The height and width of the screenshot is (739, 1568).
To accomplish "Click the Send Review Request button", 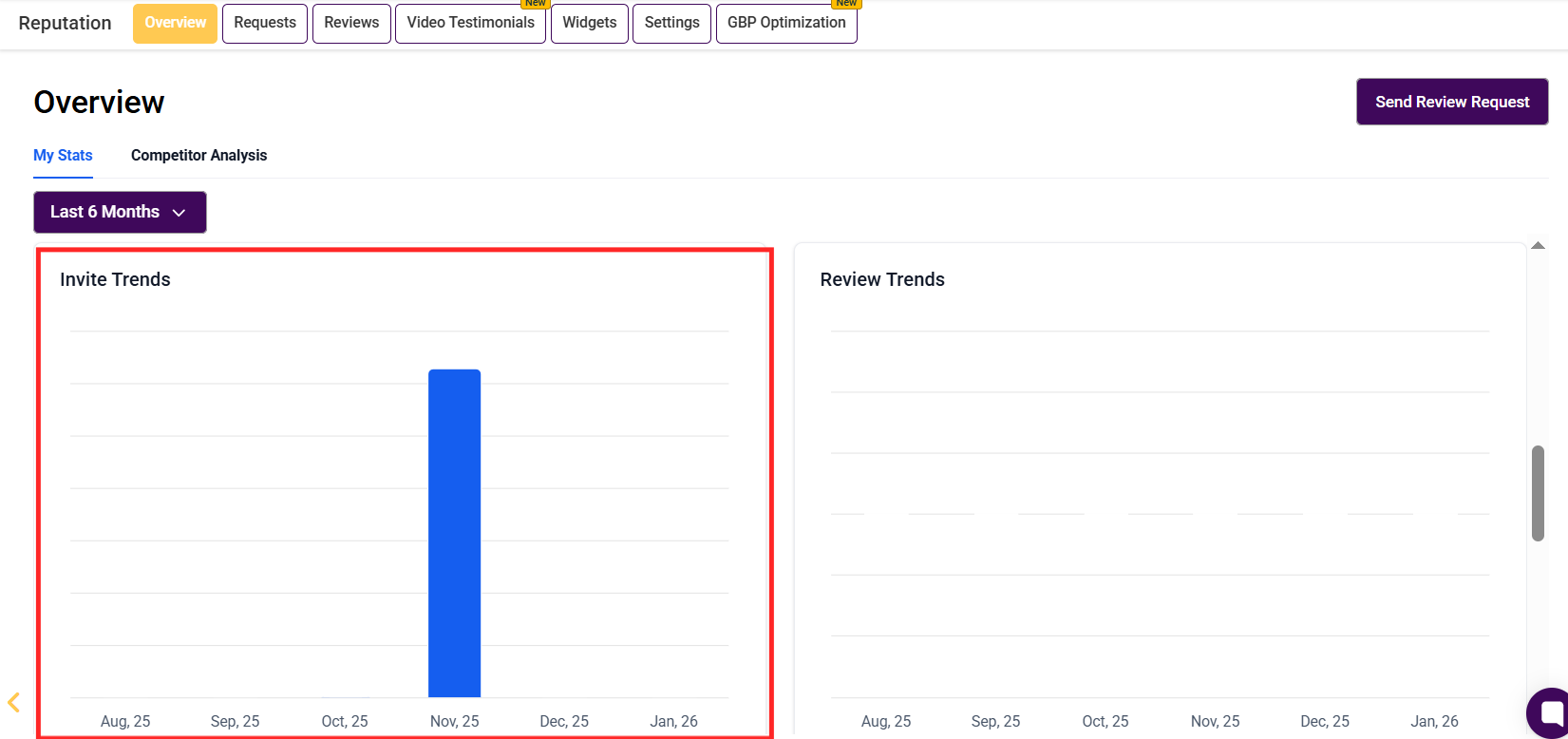I will click(1452, 102).
